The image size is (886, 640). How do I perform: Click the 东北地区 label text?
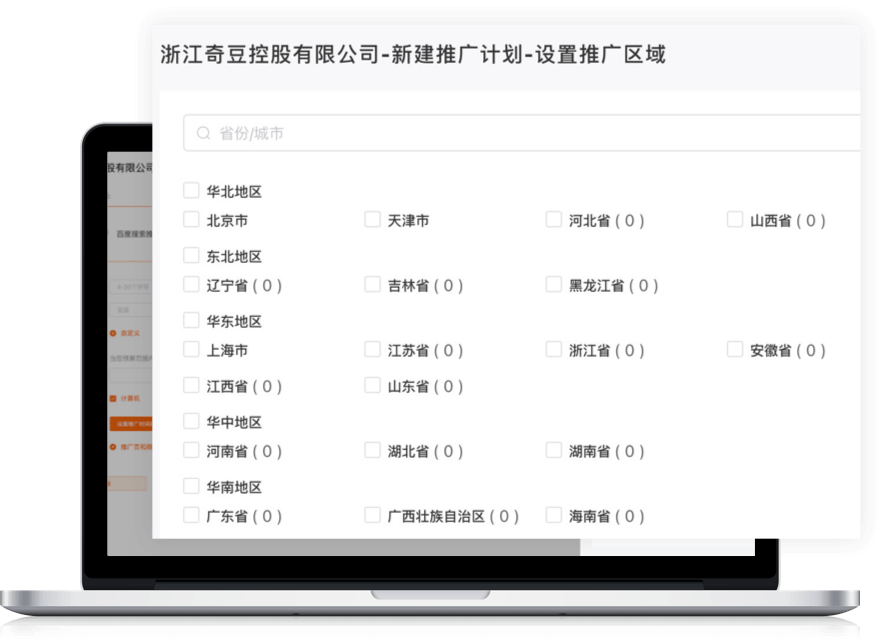pyautogui.click(x=234, y=257)
